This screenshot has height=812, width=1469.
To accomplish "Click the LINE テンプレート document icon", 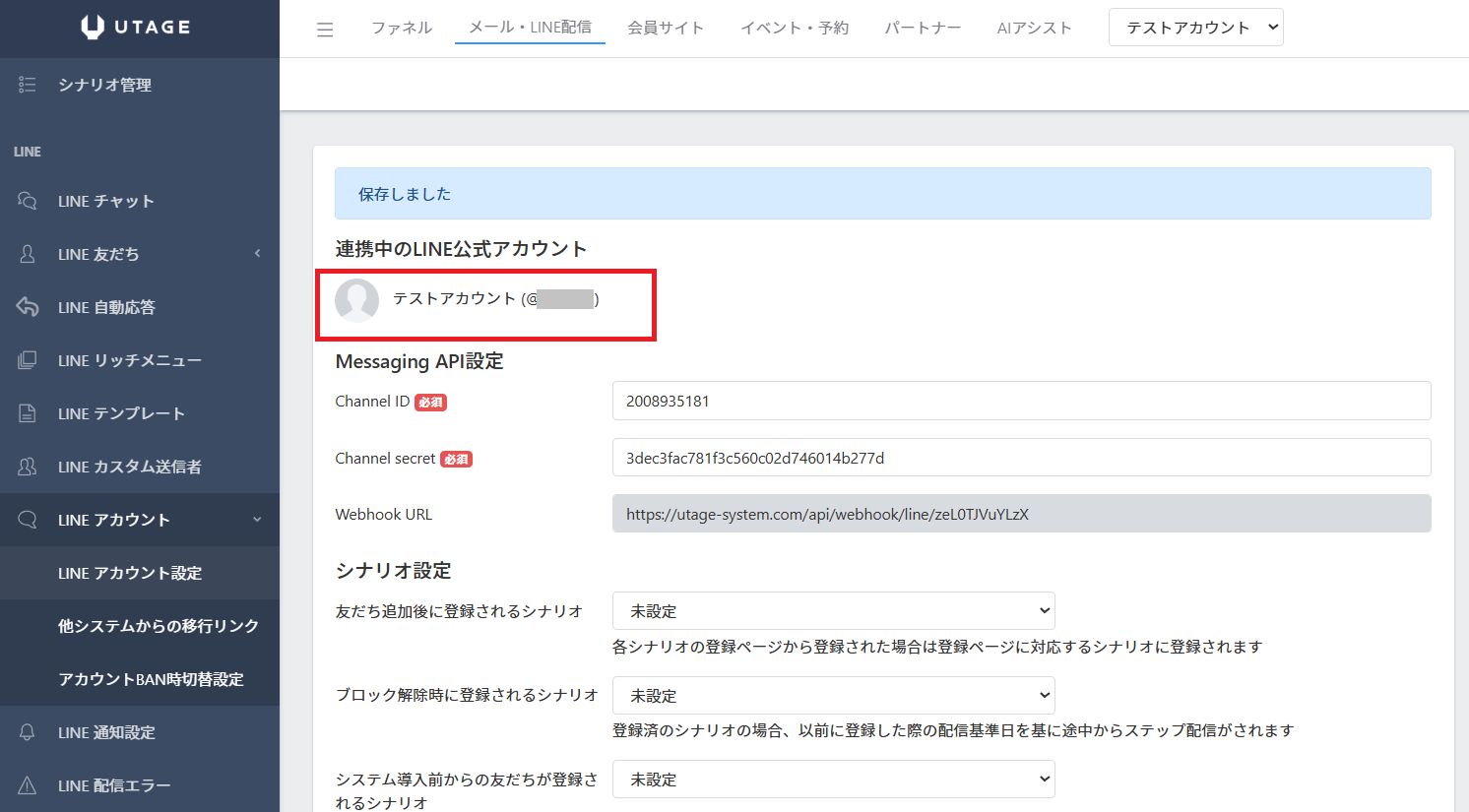I will click(28, 413).
